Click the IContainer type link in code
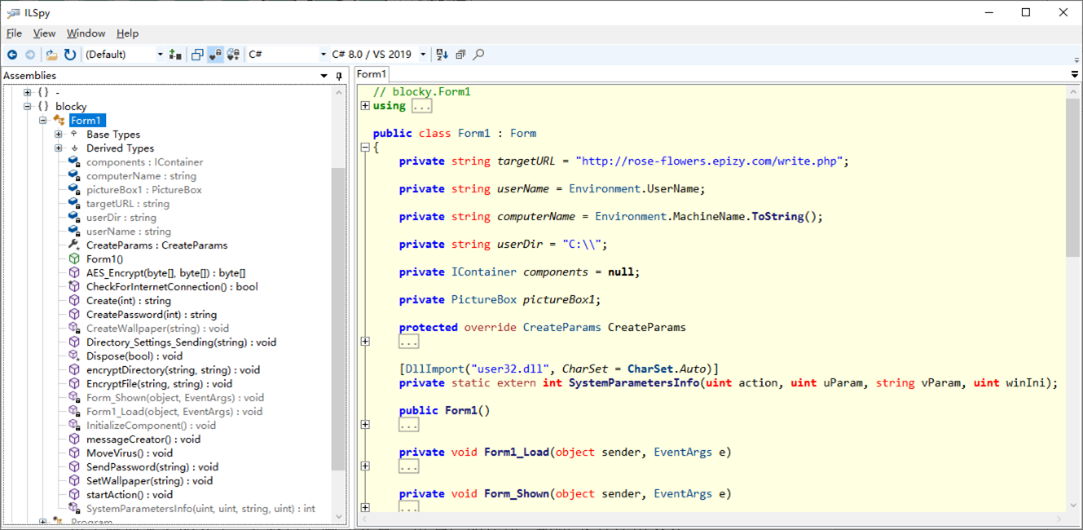Image resolution: width=1083 pixels, height=530 pixels. pyautogui.click(x=483, y=272)
